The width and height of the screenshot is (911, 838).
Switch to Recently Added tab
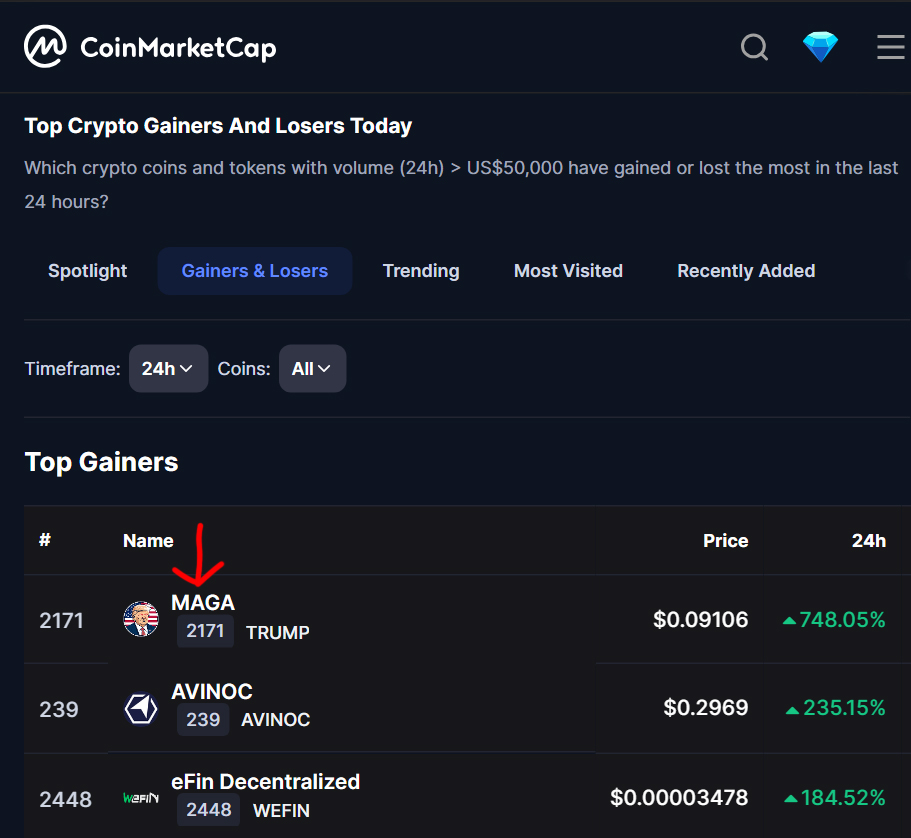pyautogui.click(x=746, y=271)
